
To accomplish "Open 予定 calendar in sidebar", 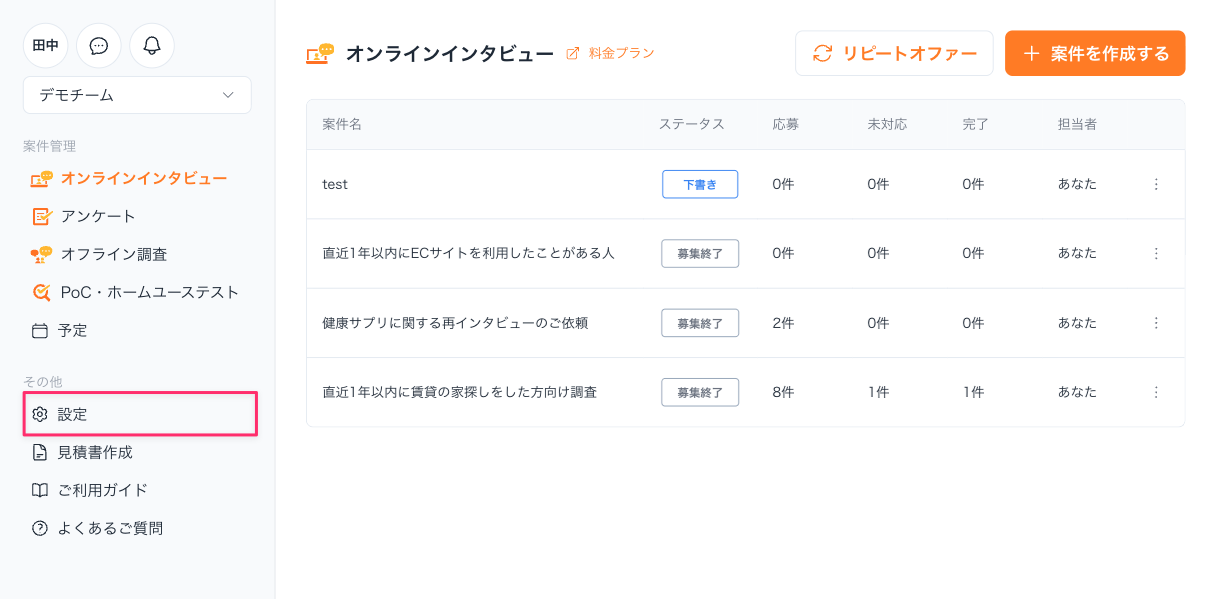I will [72, 330].
